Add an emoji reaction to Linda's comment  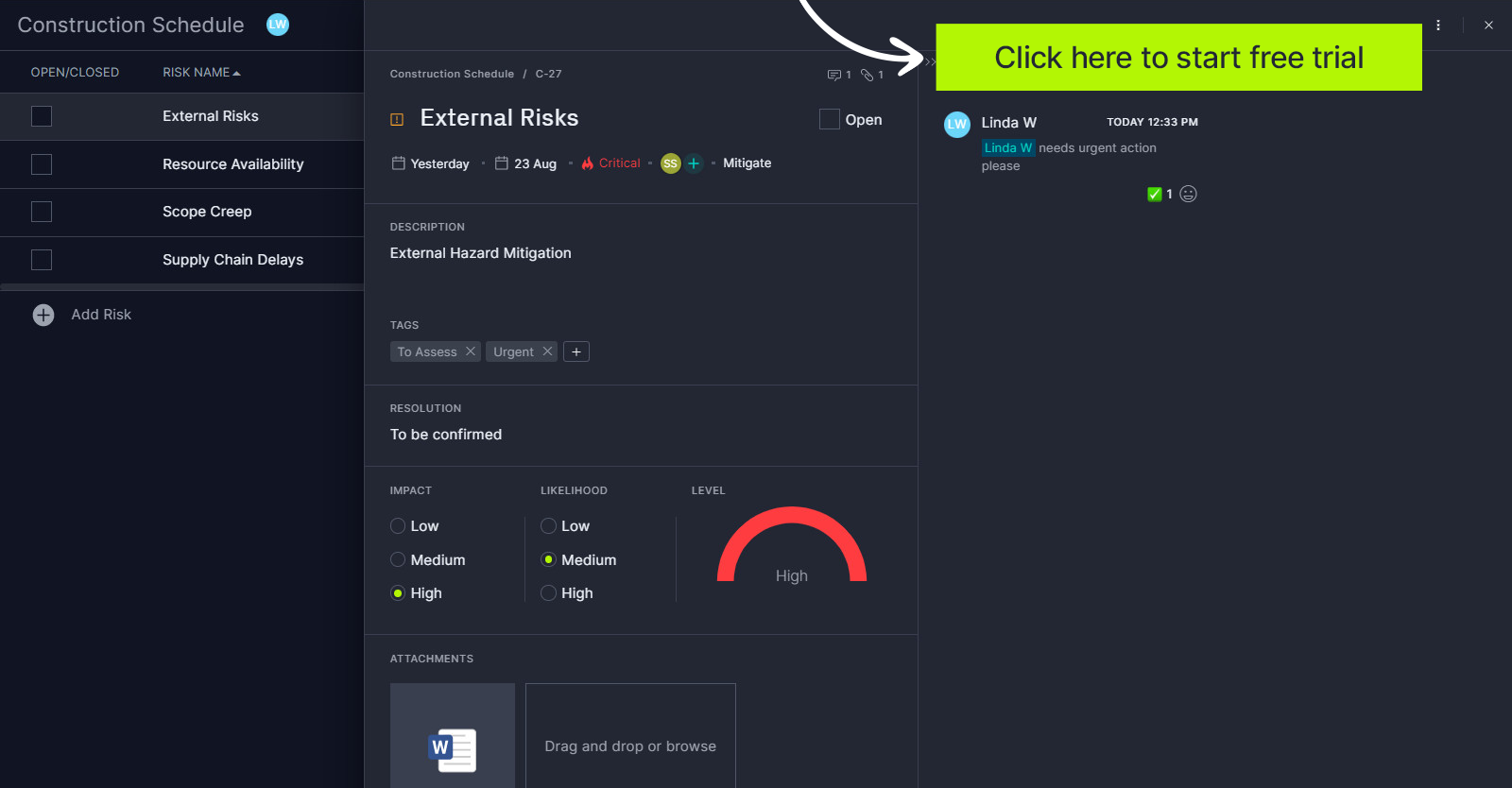click(1189, 194)
